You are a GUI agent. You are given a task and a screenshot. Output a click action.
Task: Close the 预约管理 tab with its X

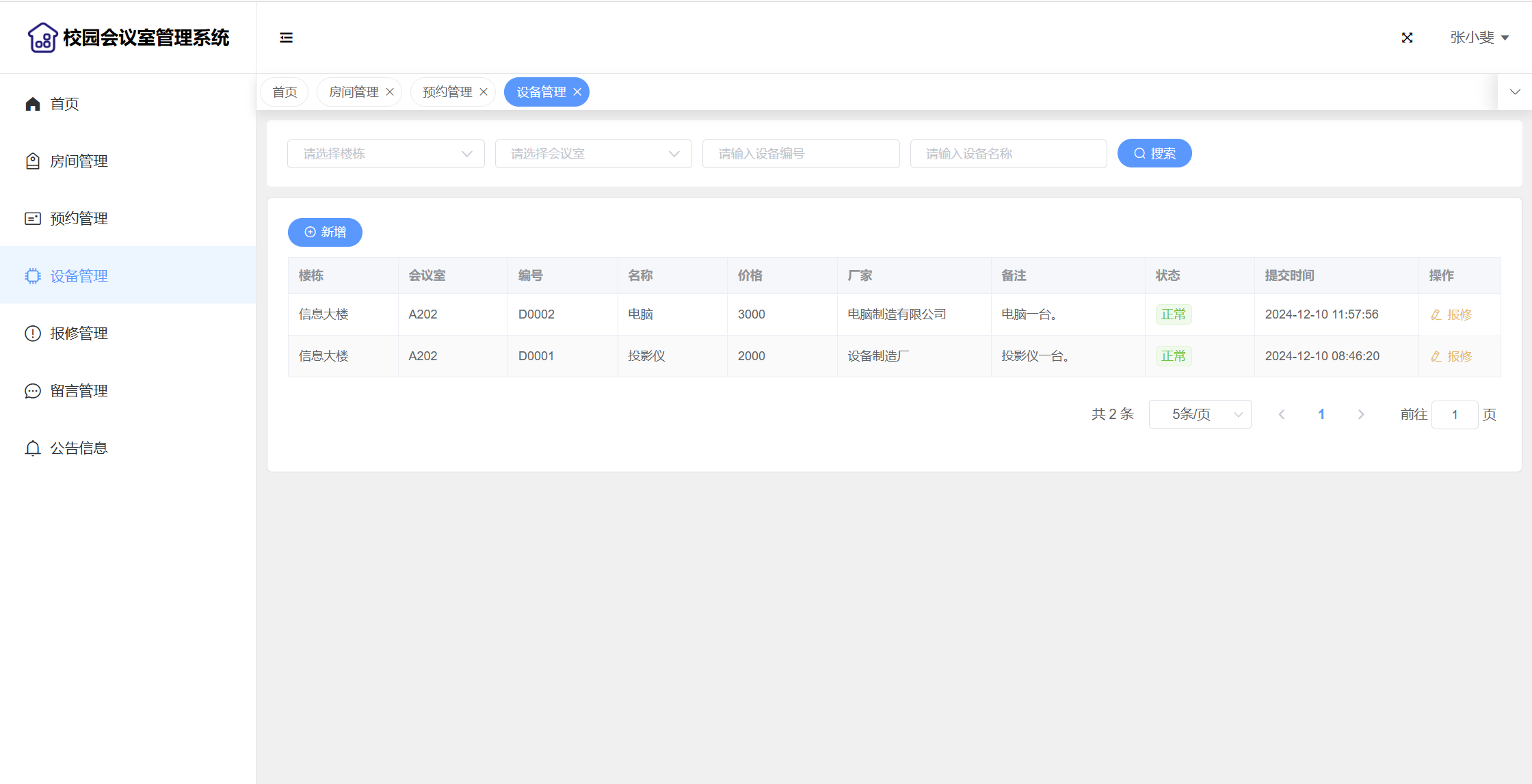pyautogui.click(x=484, y=92)
